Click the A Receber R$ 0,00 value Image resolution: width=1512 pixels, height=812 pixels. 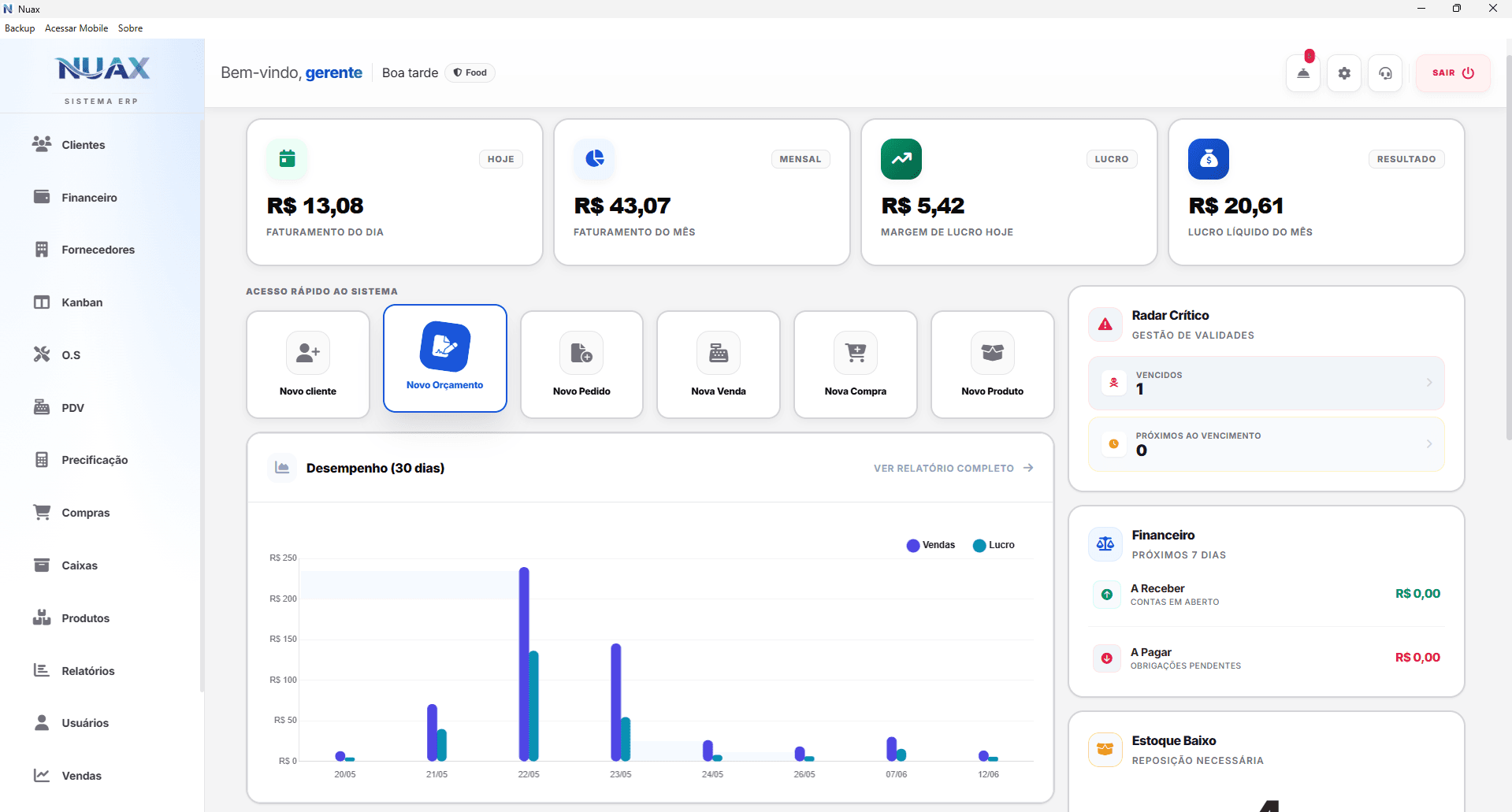pos(1417,594)
